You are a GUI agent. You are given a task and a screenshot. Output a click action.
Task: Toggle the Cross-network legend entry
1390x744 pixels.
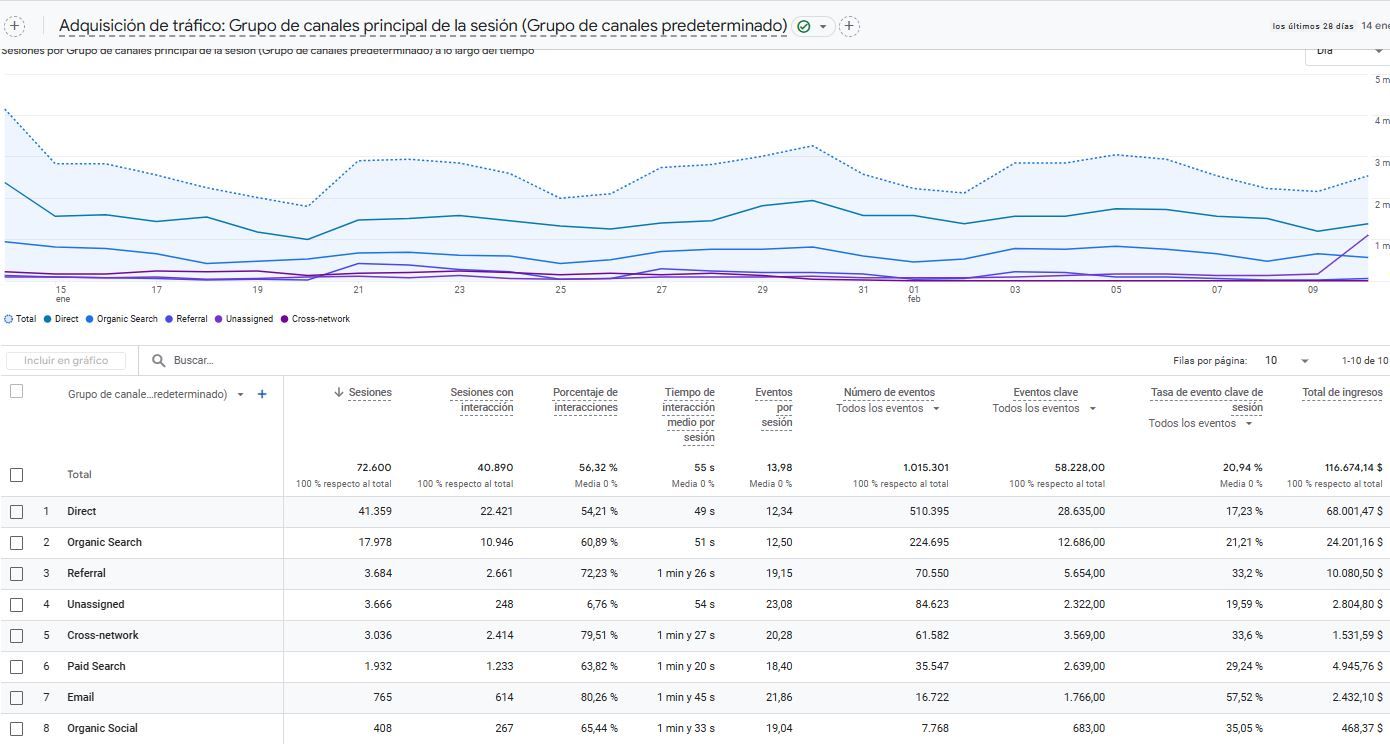point(315,319)
